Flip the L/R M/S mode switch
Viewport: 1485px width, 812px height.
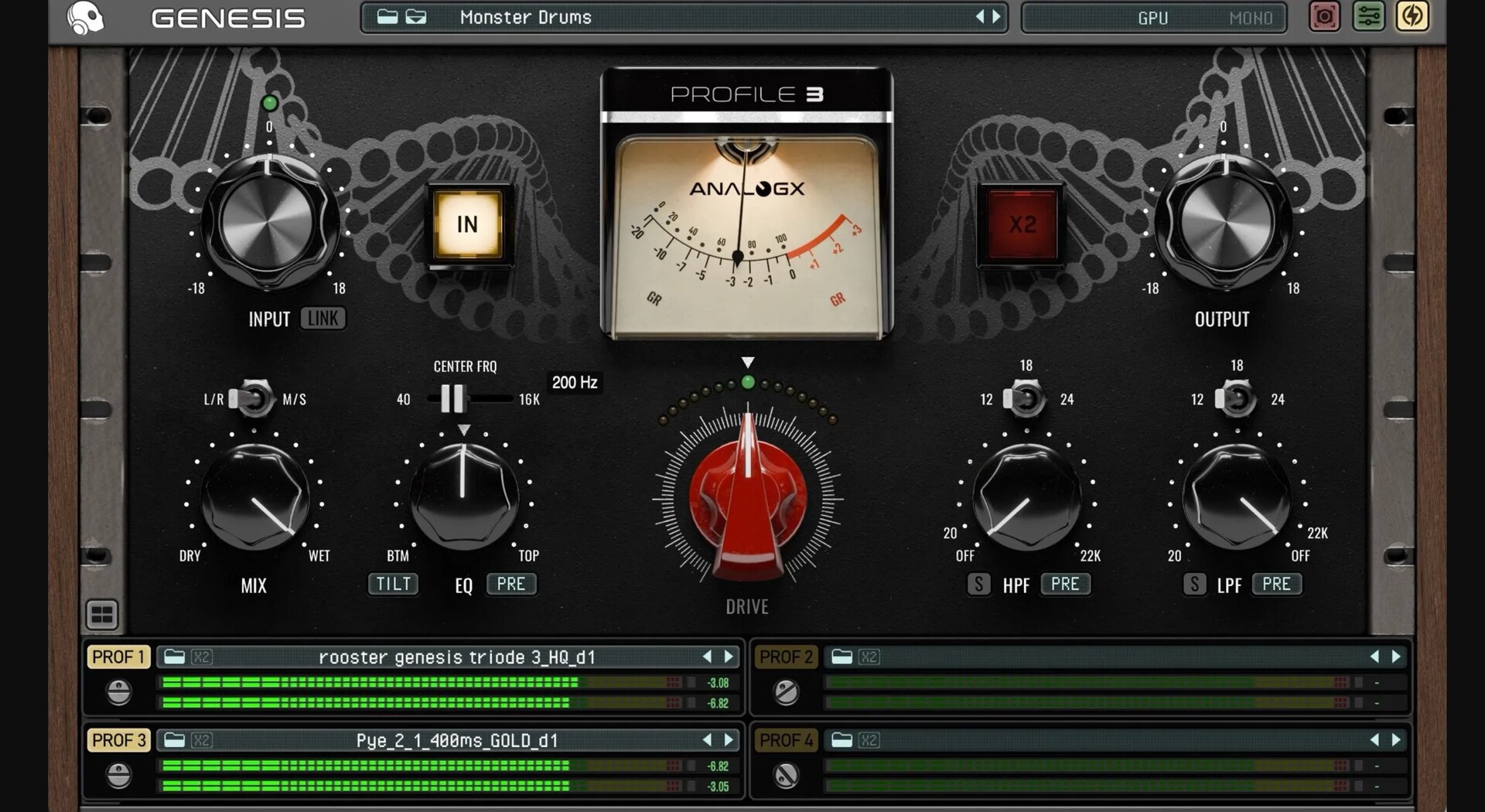click(251, 399)
